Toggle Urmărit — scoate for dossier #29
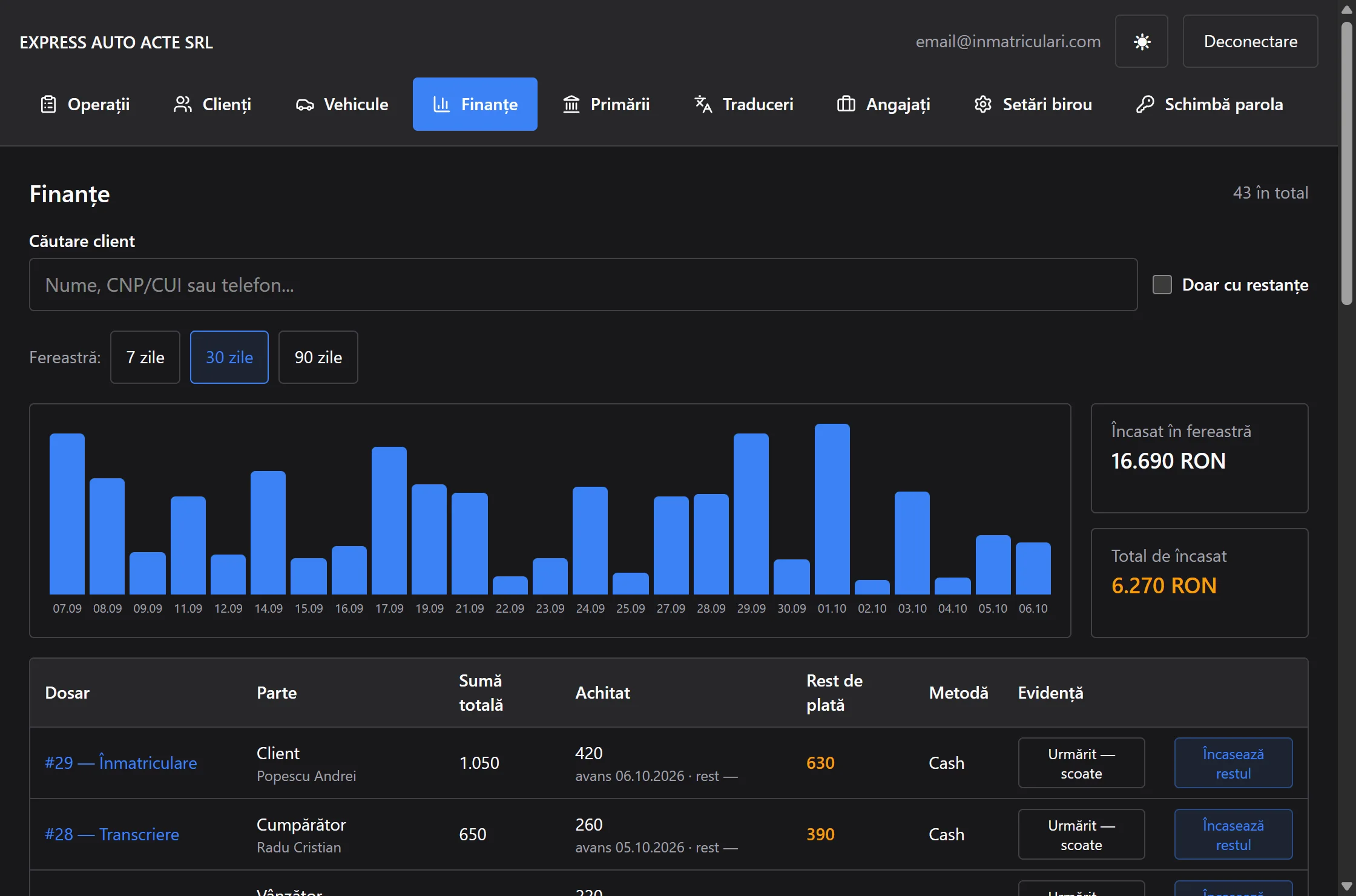The image size is (1356, 896). coord(1081,763)
